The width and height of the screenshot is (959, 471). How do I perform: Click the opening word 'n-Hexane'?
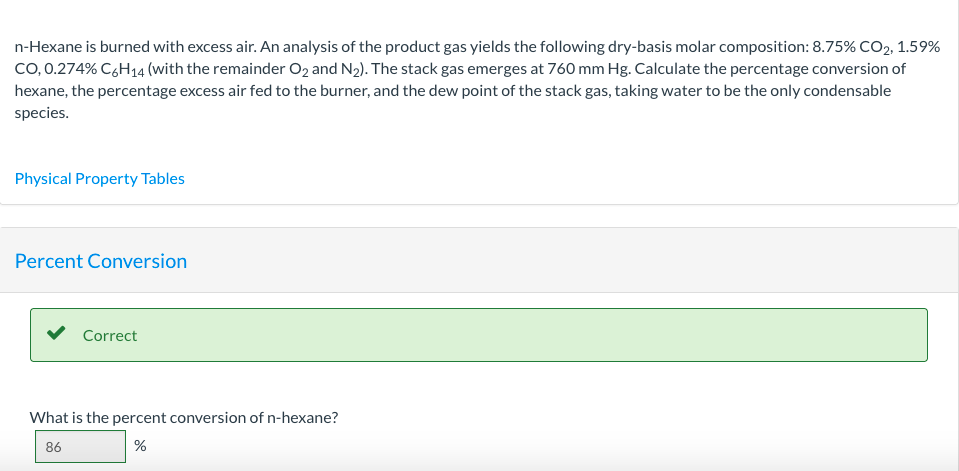[x=46, y=47]
